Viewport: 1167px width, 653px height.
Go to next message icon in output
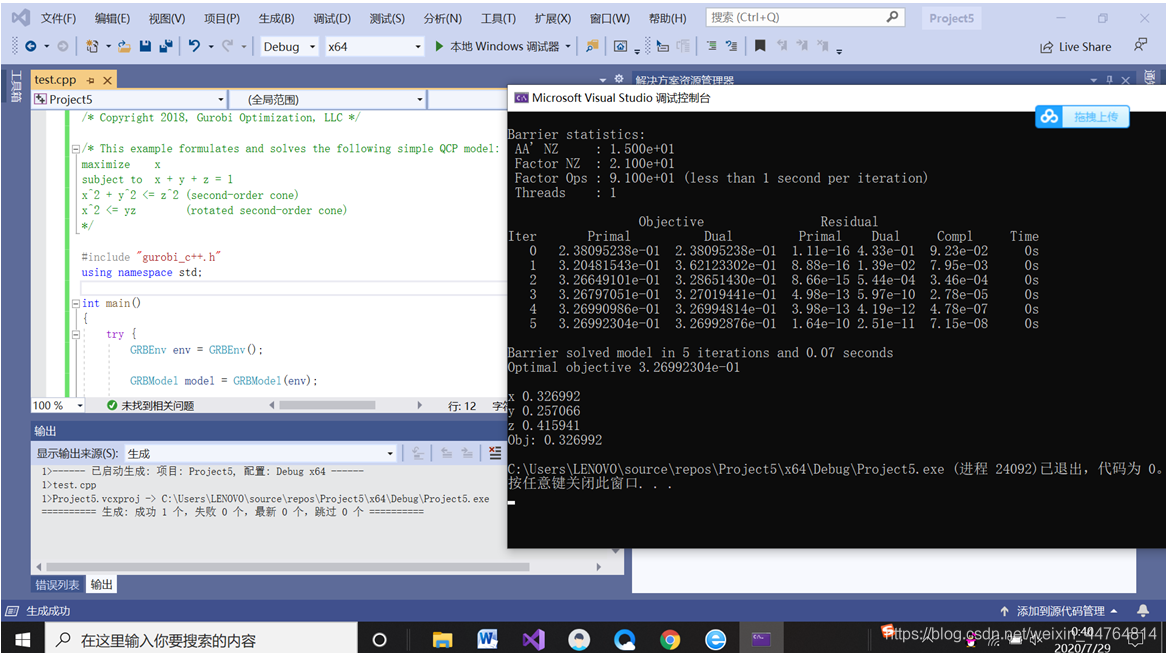(x=467, y=453)
